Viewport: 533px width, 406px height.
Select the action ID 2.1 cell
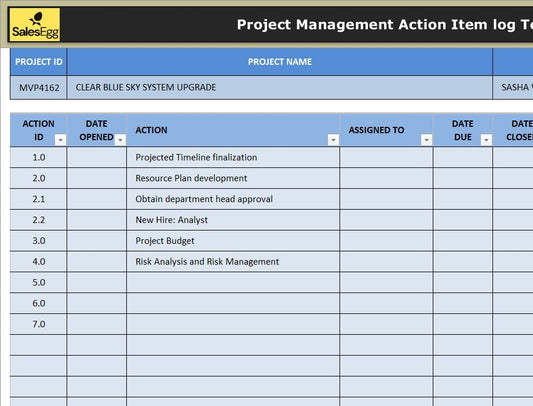pos(39,199)
